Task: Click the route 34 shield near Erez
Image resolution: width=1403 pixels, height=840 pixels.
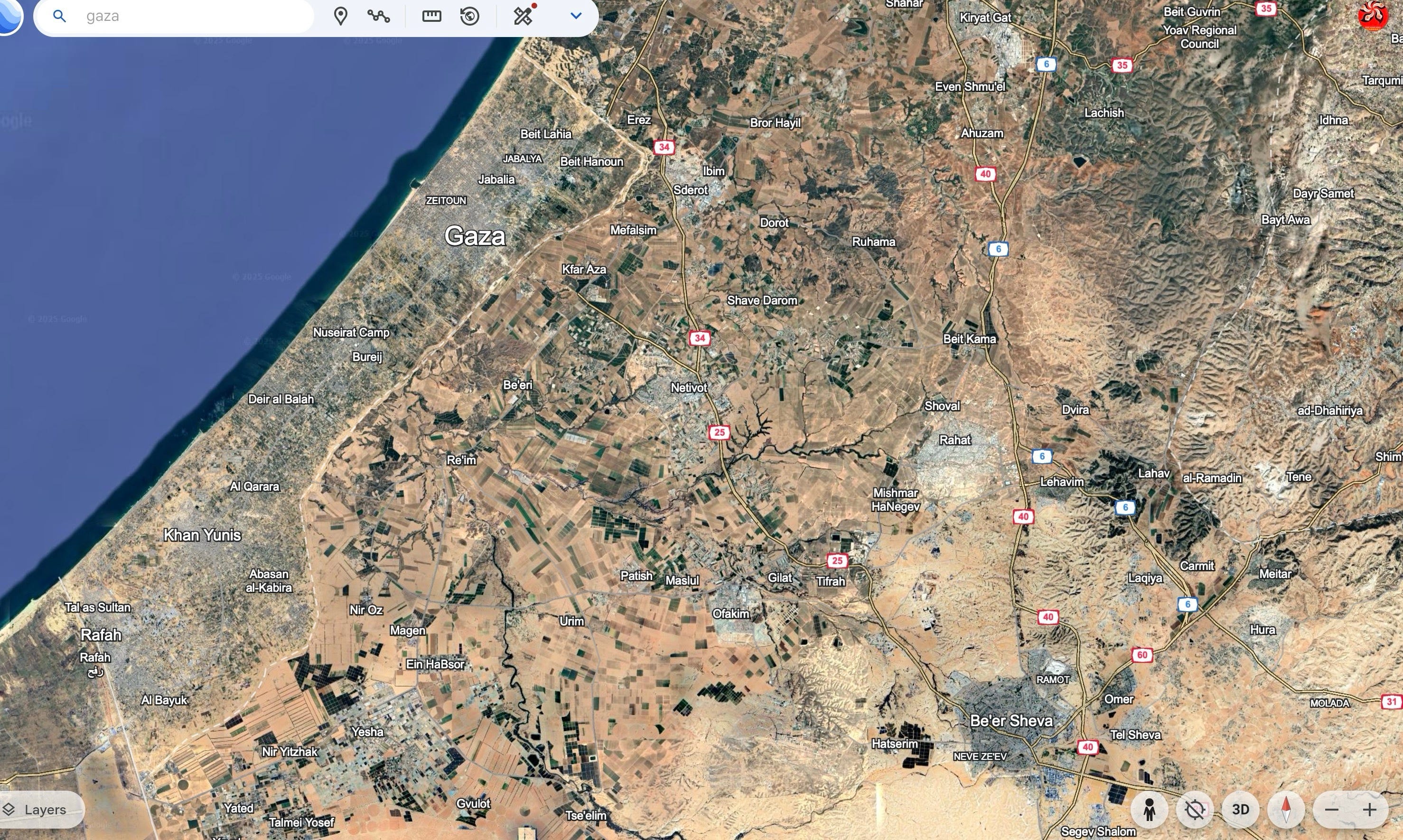Action: coord(664,147)
